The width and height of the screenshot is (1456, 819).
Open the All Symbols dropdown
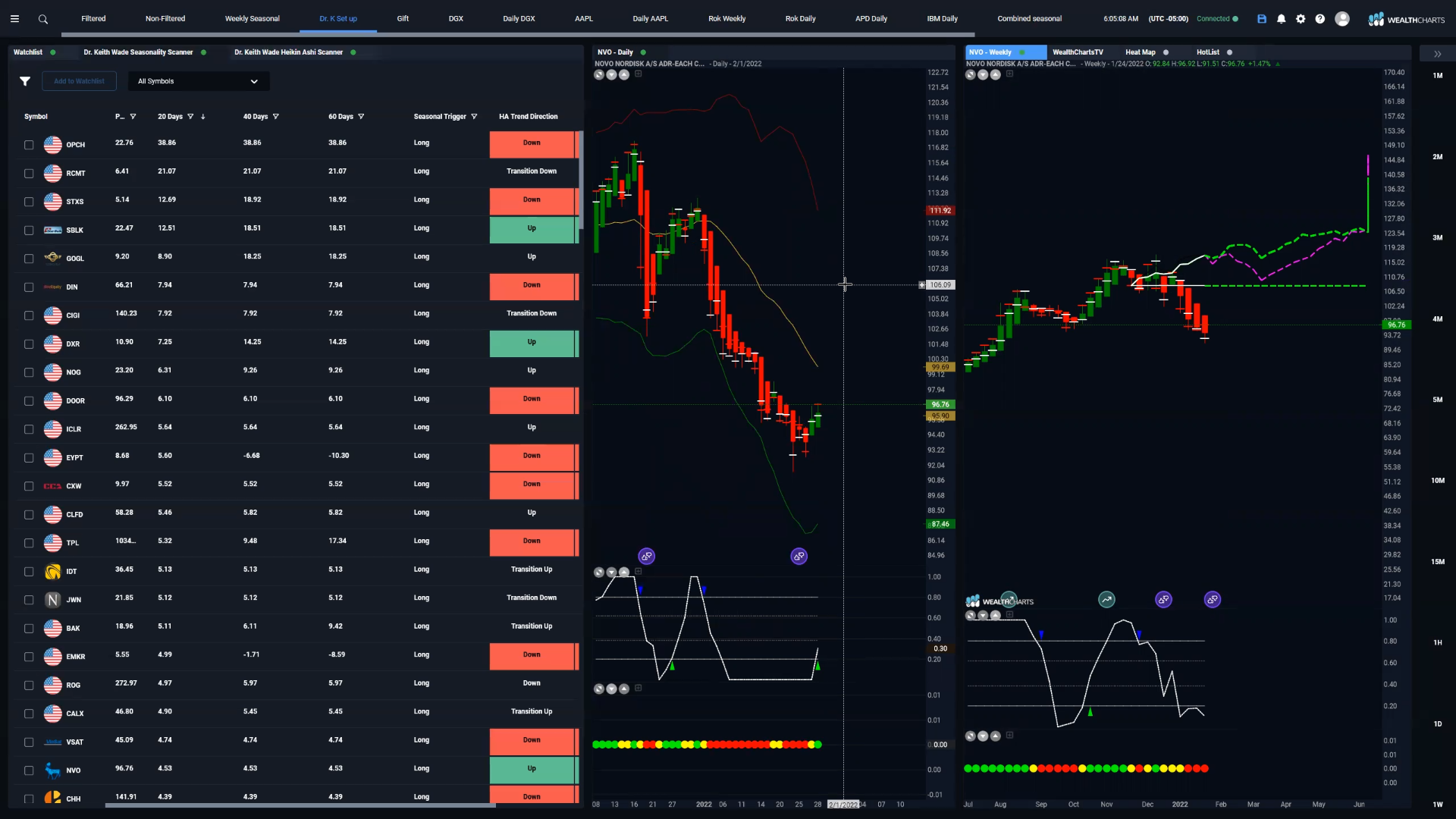tap(199, 81)
